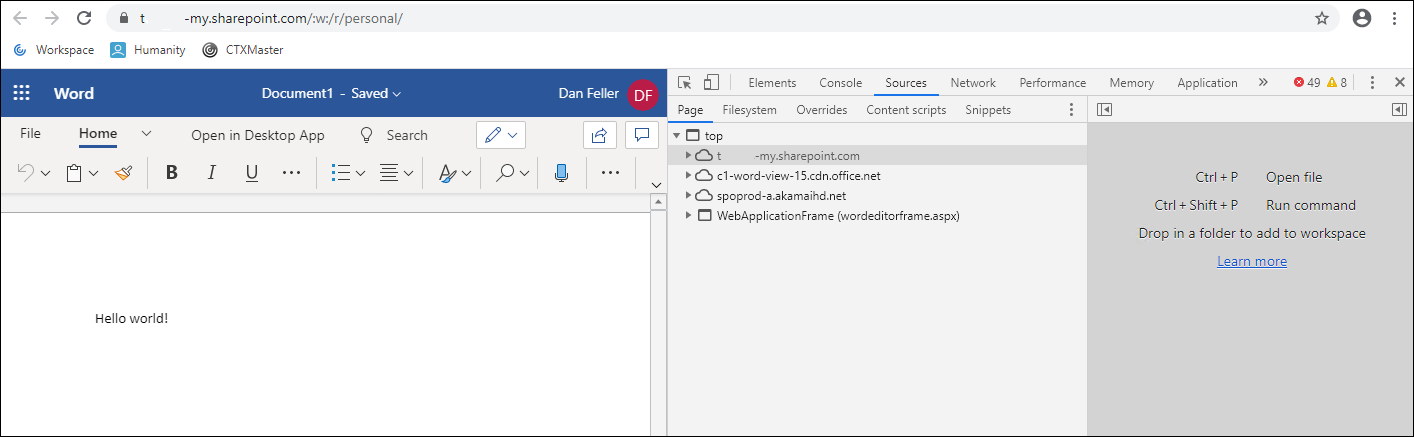Collapse the ribbon with chevron
Viewport: 1414px width, 437px height.
[656, 184]
